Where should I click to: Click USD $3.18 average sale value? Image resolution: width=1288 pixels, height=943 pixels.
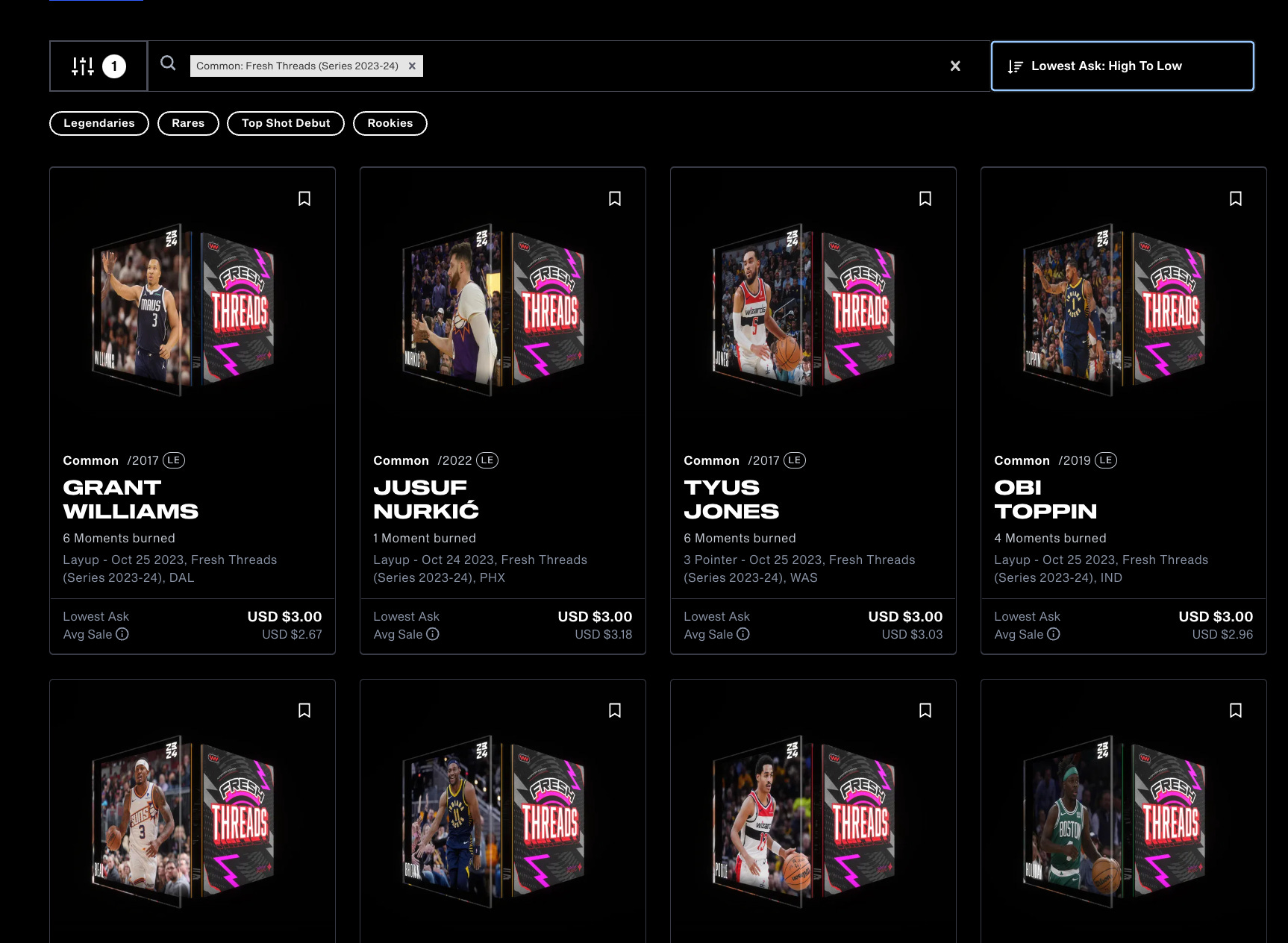click(603, 634)
